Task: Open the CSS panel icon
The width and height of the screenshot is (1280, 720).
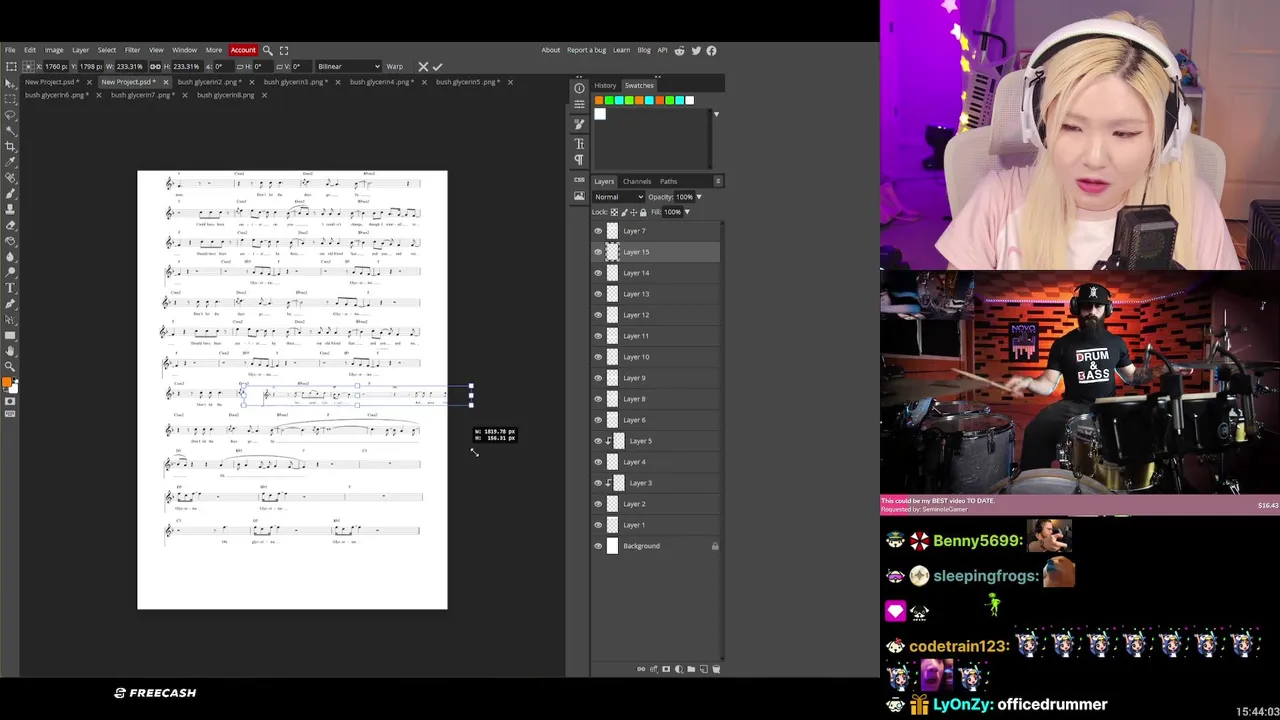Action: coord(579,180)
